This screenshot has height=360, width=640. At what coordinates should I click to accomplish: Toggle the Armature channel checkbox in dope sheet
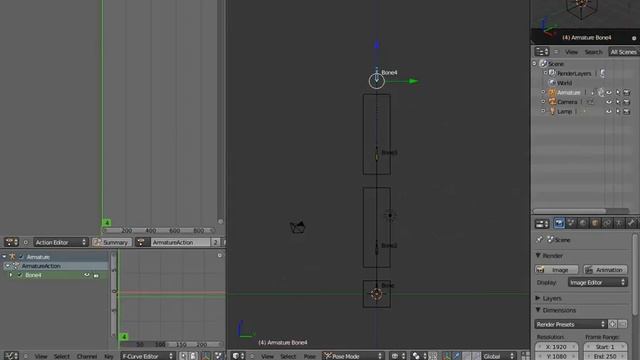21,257
